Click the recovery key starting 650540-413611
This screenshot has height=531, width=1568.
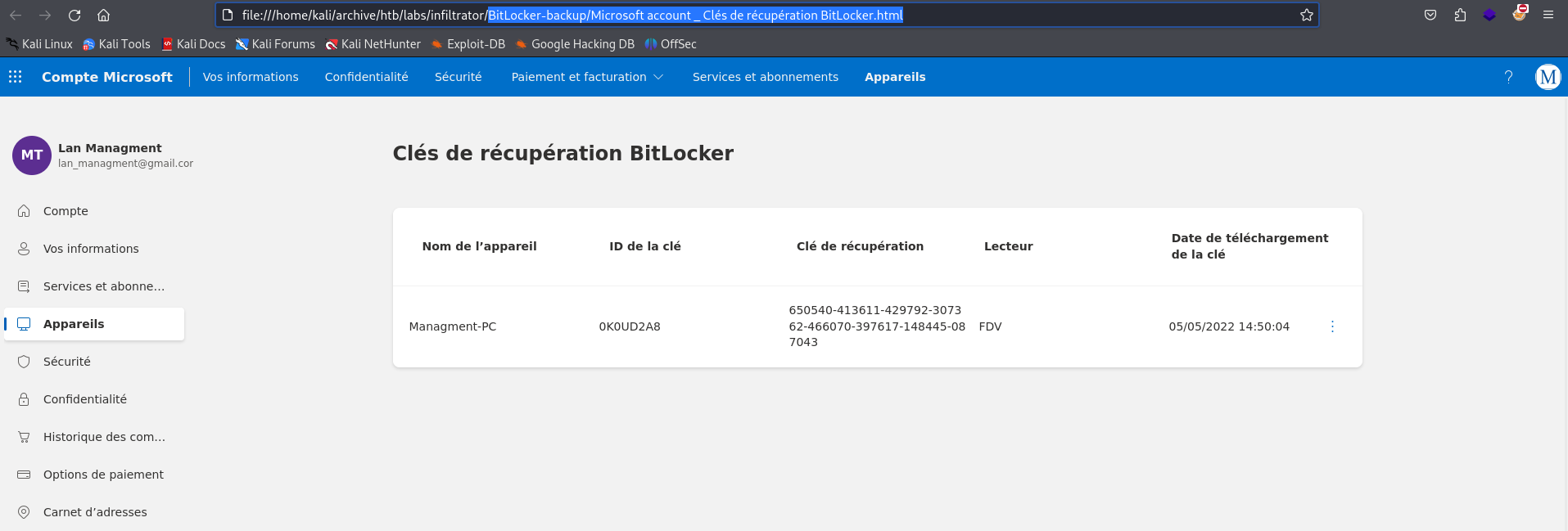pos(877,326)
